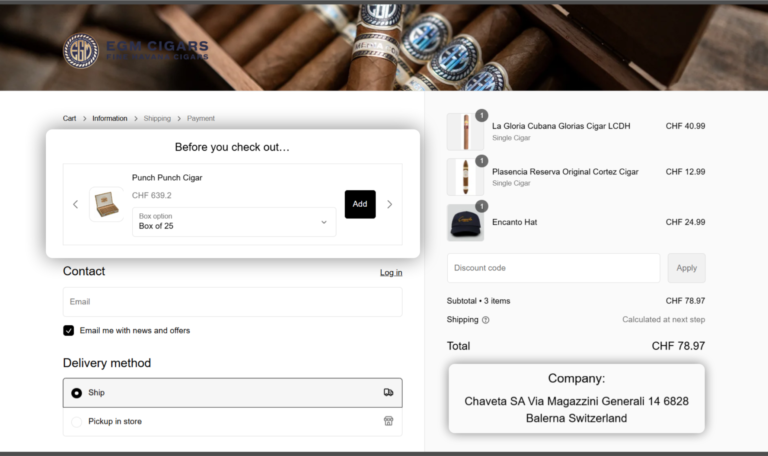
Task: Open Plasencia Reserva cigar thumbnail
Action: tap(465, 177)
